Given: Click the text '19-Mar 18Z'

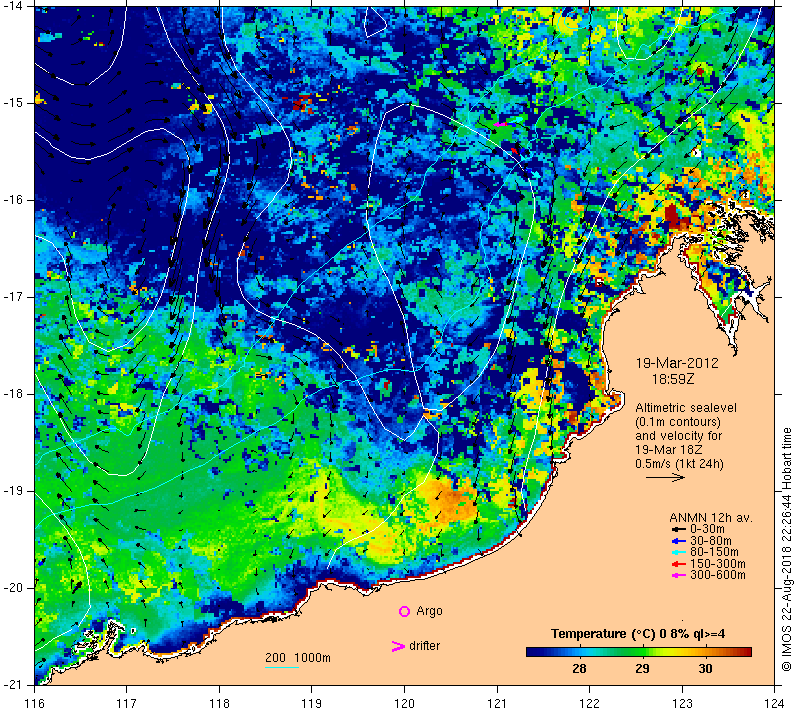Looking at the screenshot, I should pos(668,450).
